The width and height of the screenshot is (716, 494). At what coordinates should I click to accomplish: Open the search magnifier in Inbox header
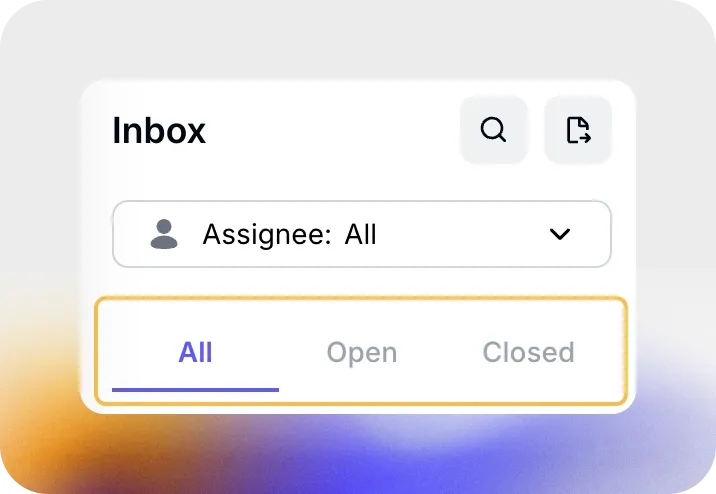[x=494, y=130]
